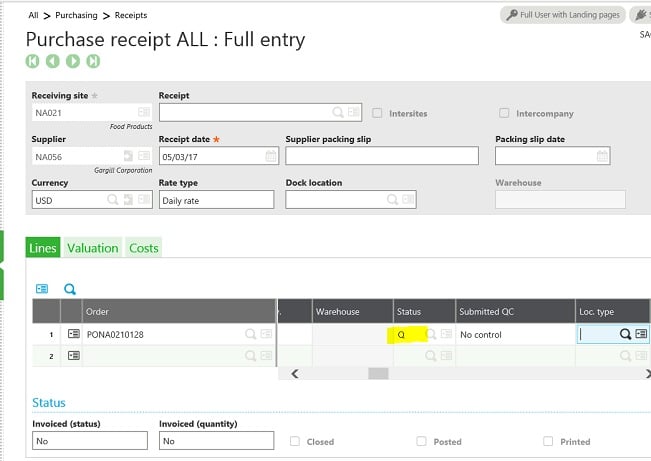Check the Posted checkbox
The image size is (651, 461).
tap(422, 441)
